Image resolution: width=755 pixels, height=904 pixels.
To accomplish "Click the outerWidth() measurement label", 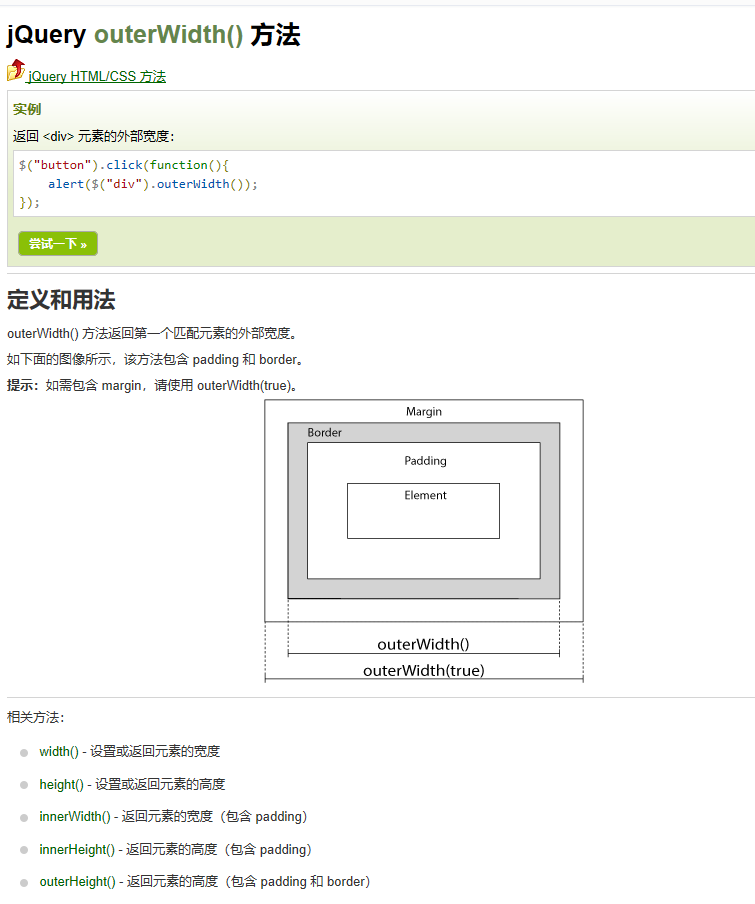I will pos(424,644).
